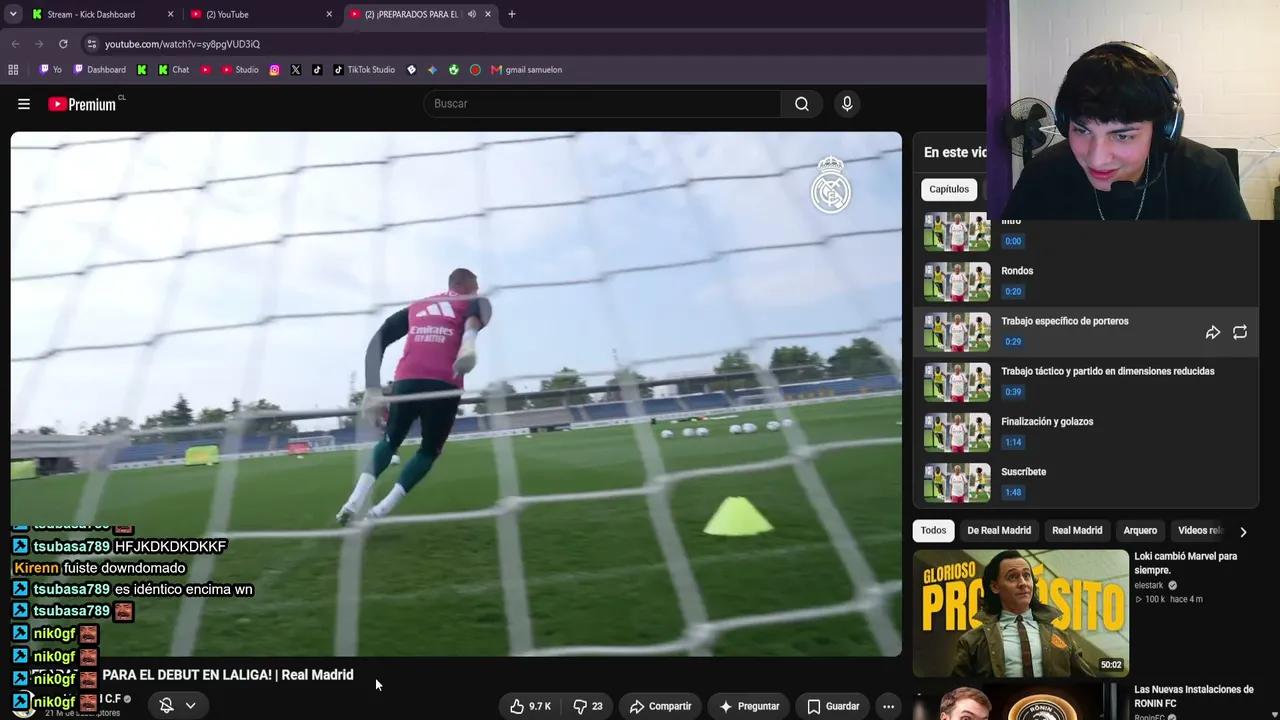Like the video with thumbs up
This screenshot has width=1280, height=720.
[x=530, y=706]
